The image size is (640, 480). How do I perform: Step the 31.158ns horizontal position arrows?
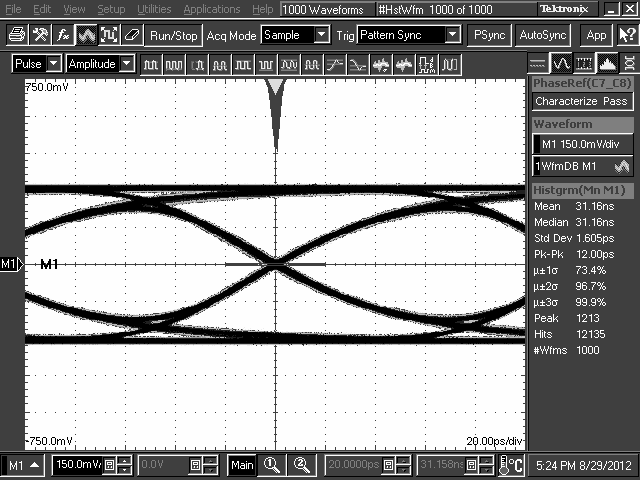point(486,465)
